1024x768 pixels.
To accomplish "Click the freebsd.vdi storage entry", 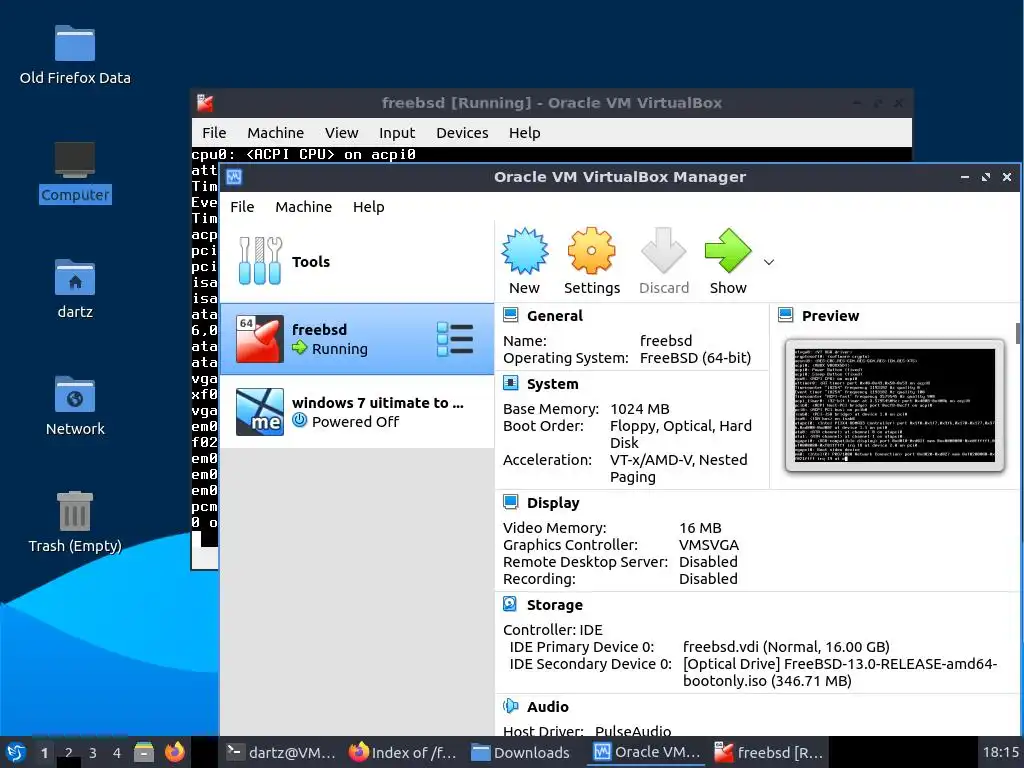I will tap(786, 647).
